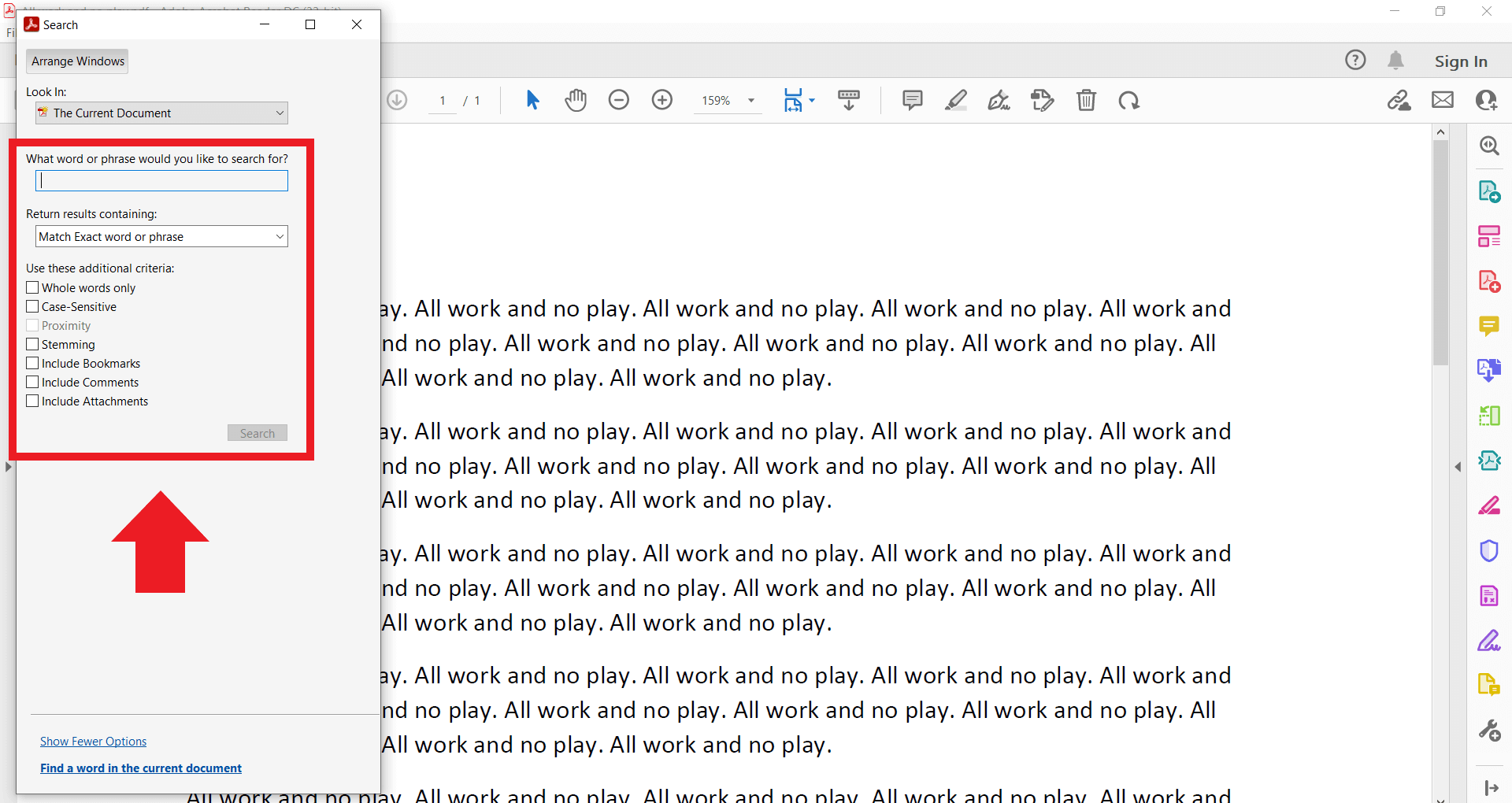The image size is (1512, 803).
Task: Expand the left navigation pane arrow
Action: [8, 467]
